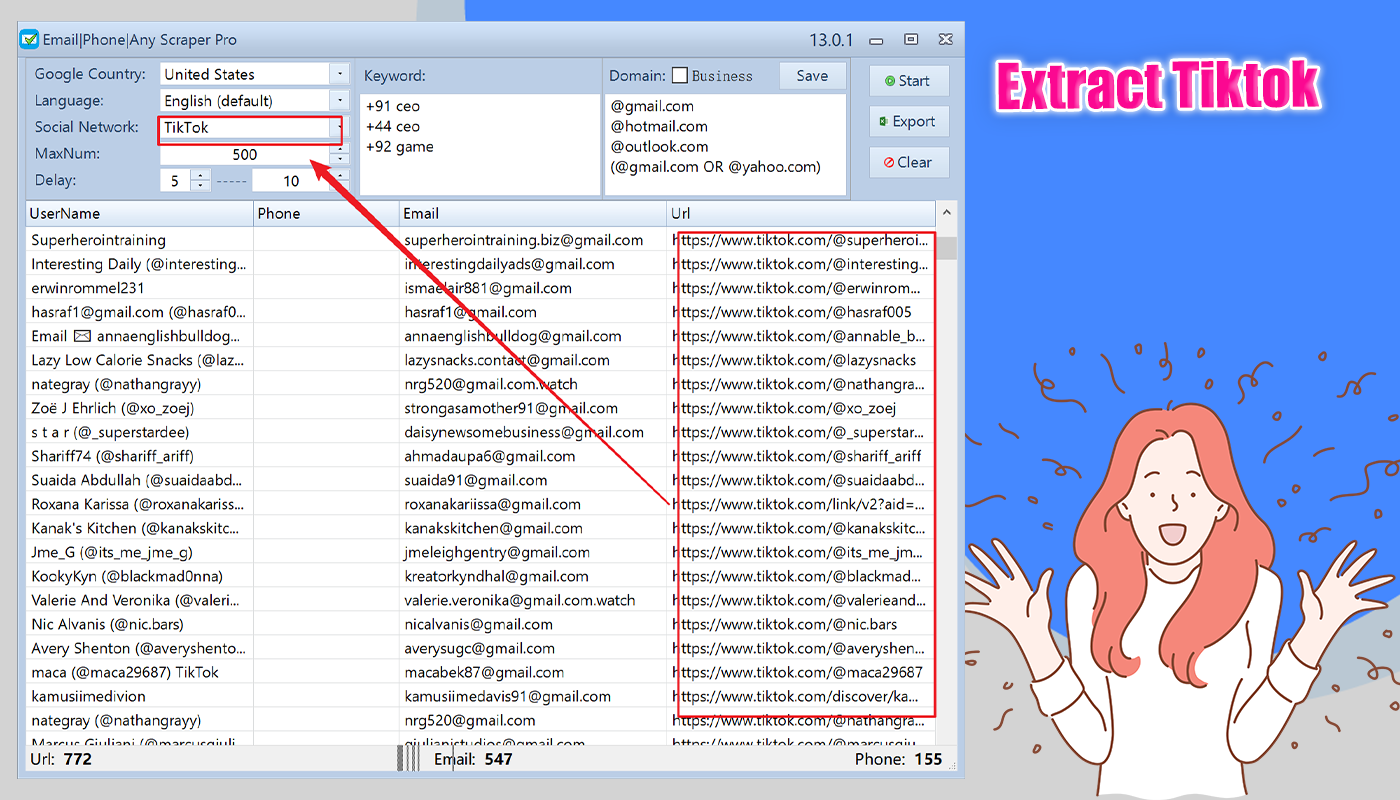Click the tiktok.com/link/v2?aid= URL
Image resolution: width=1400 pixels, height=800 pixels.
(799, 504)
